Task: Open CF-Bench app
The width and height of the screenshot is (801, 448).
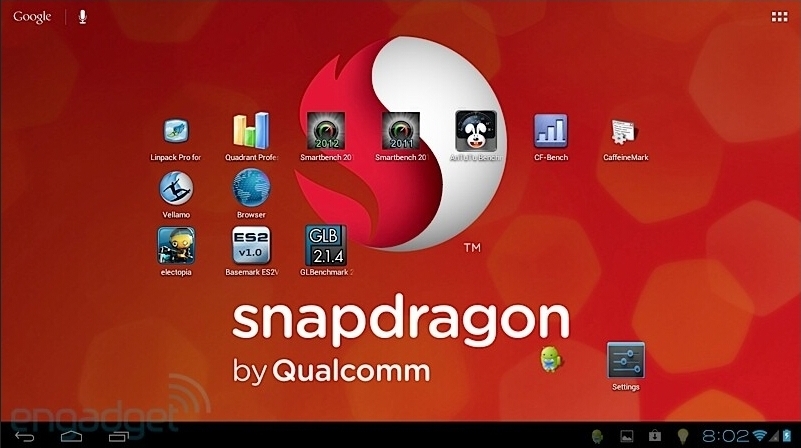Action: [x=551, y=131]
